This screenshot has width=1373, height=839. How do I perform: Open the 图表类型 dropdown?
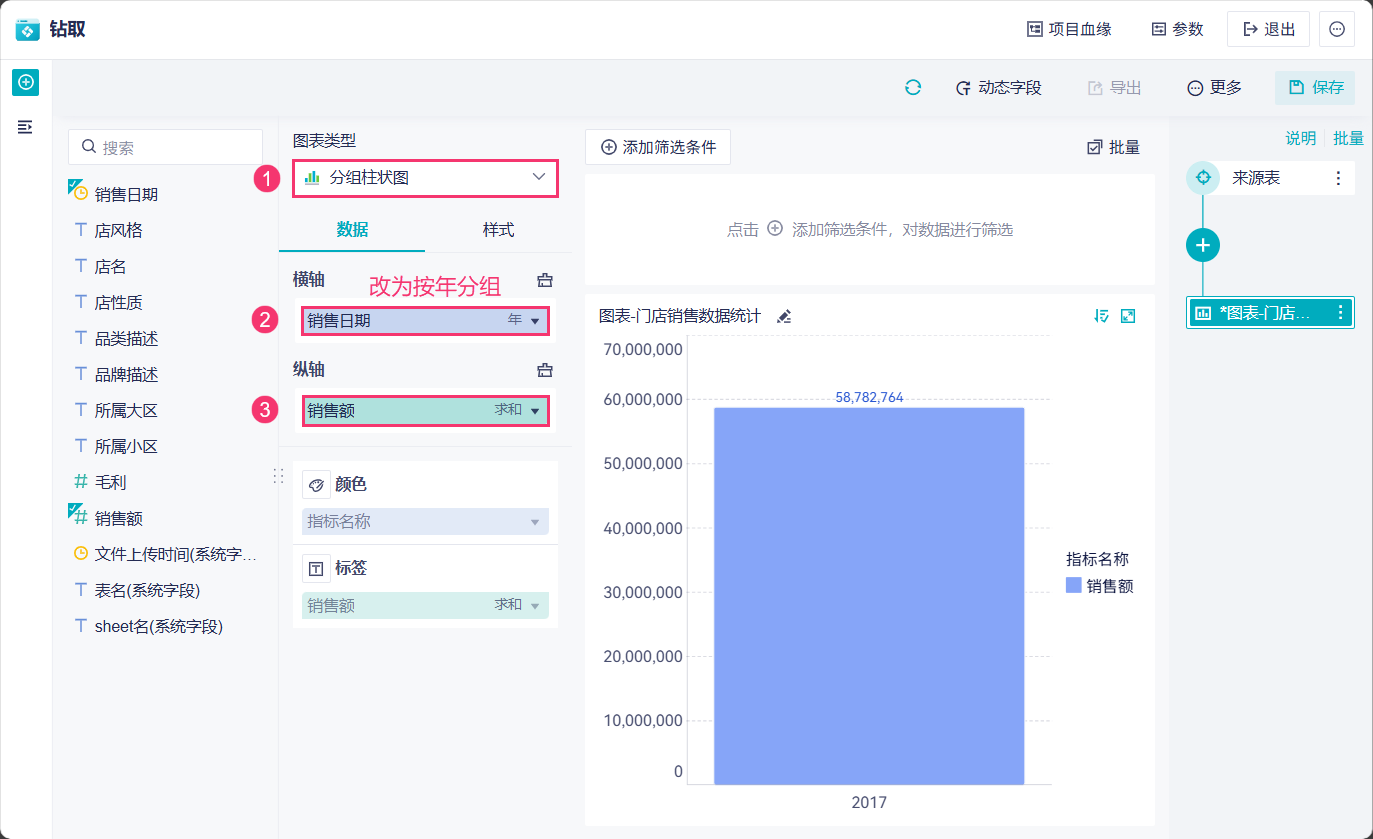coord(425,178)
